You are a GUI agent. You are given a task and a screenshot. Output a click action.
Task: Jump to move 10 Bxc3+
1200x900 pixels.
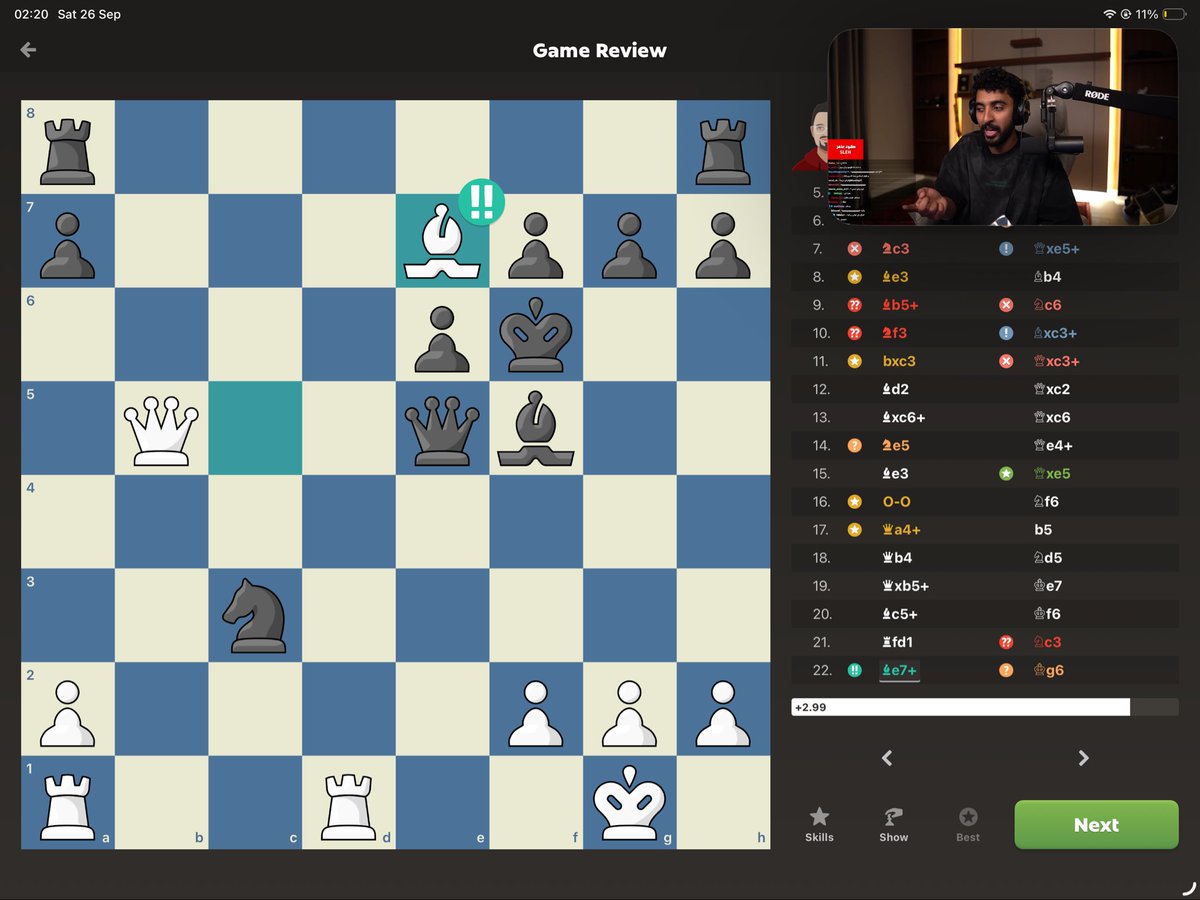pos(1054,333)
